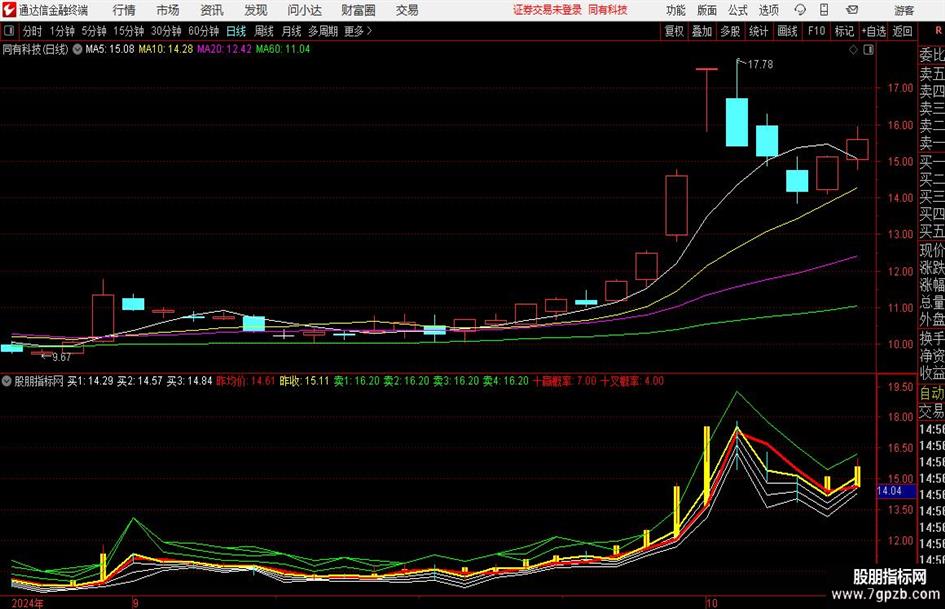Screen dimensions: 945x609
Task: Click the 委比 label in quote panel
Action: pos(932,55)
